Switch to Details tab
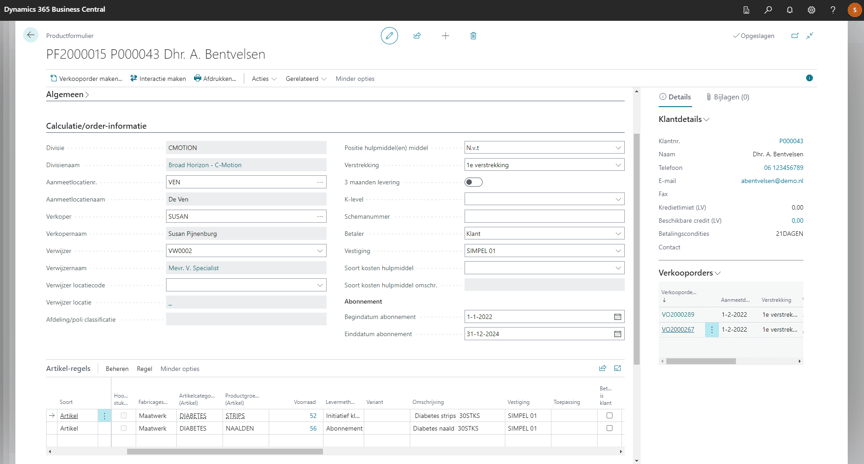This screenshot has height=464, width=864. pos(675,97)
